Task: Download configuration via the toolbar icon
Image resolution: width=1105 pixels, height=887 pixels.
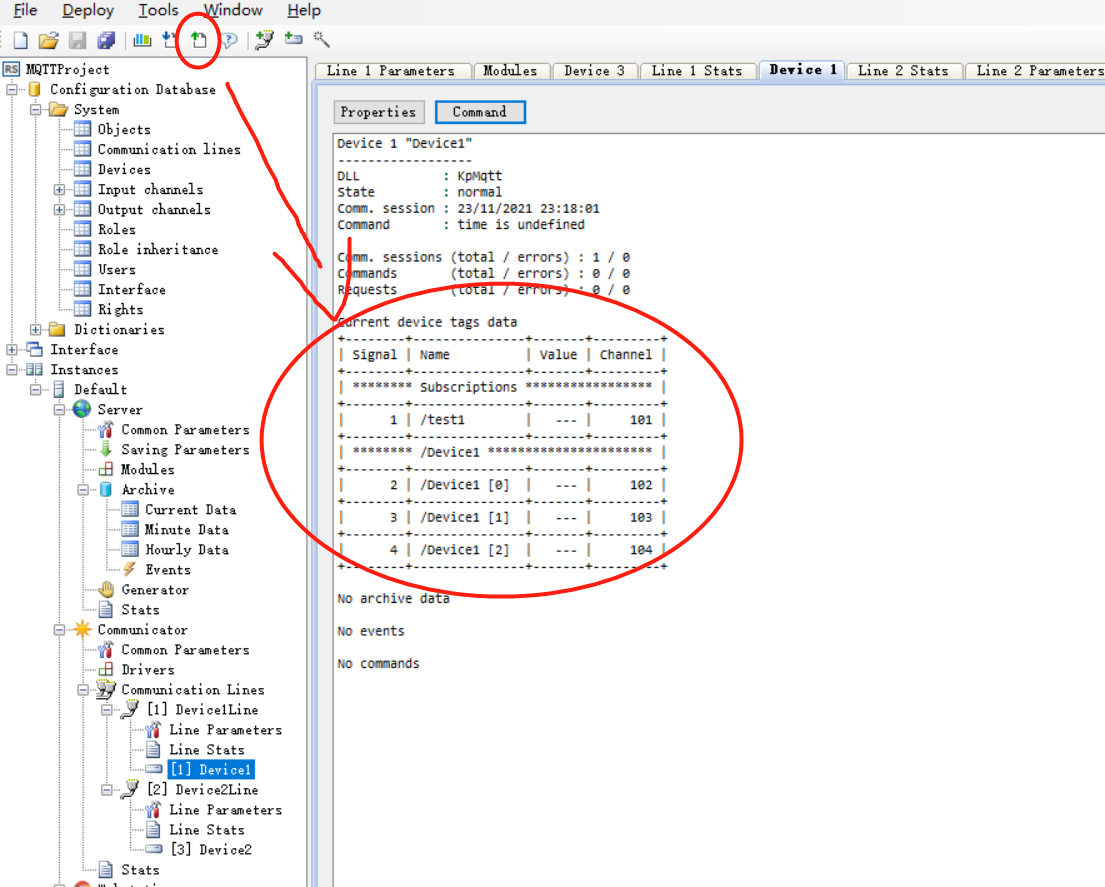Action: pos(168,39)
